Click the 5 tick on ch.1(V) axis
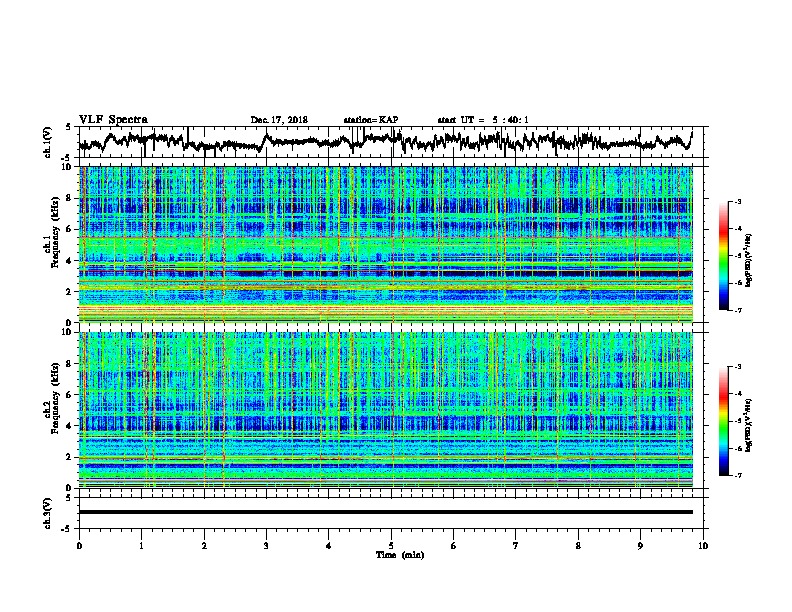Viewport: 792px width, 612px height. 69,127
